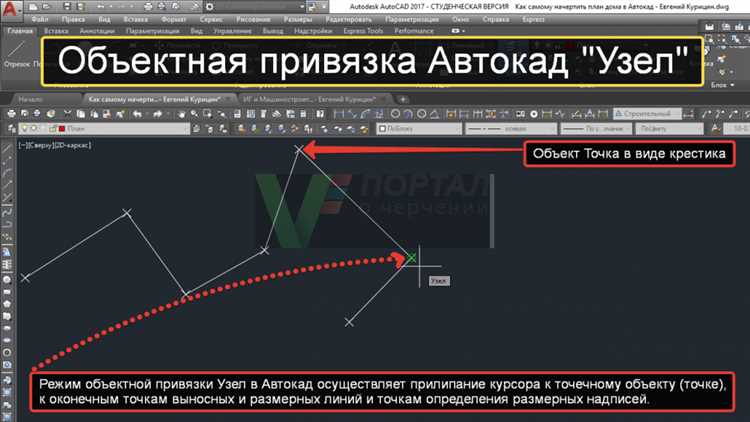Image resolution: width=750 pixels, height=422 pixels.
Task: Switch to the Главная ribbon tab
Action: [x=20, y=31]
